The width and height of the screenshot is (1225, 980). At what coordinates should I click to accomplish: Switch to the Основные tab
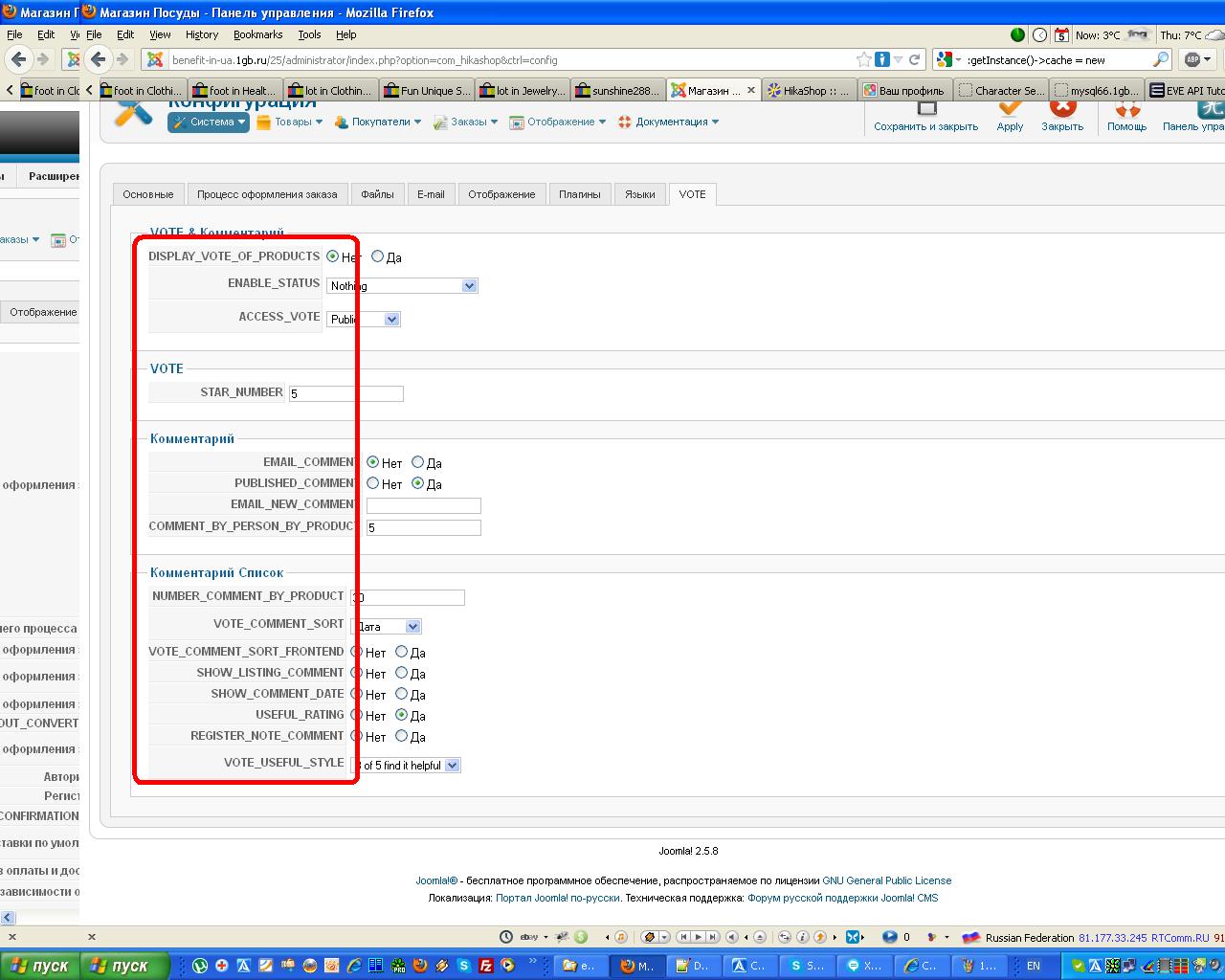pyautogui.click(x=148, y=194)
